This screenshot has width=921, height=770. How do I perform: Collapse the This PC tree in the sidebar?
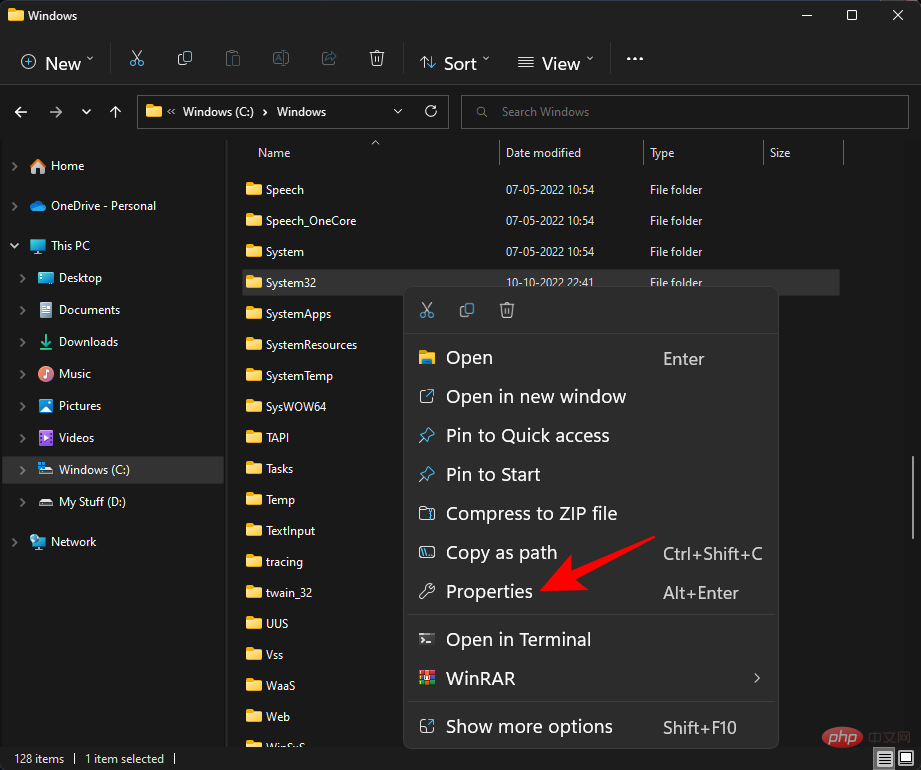pos(14,245)
